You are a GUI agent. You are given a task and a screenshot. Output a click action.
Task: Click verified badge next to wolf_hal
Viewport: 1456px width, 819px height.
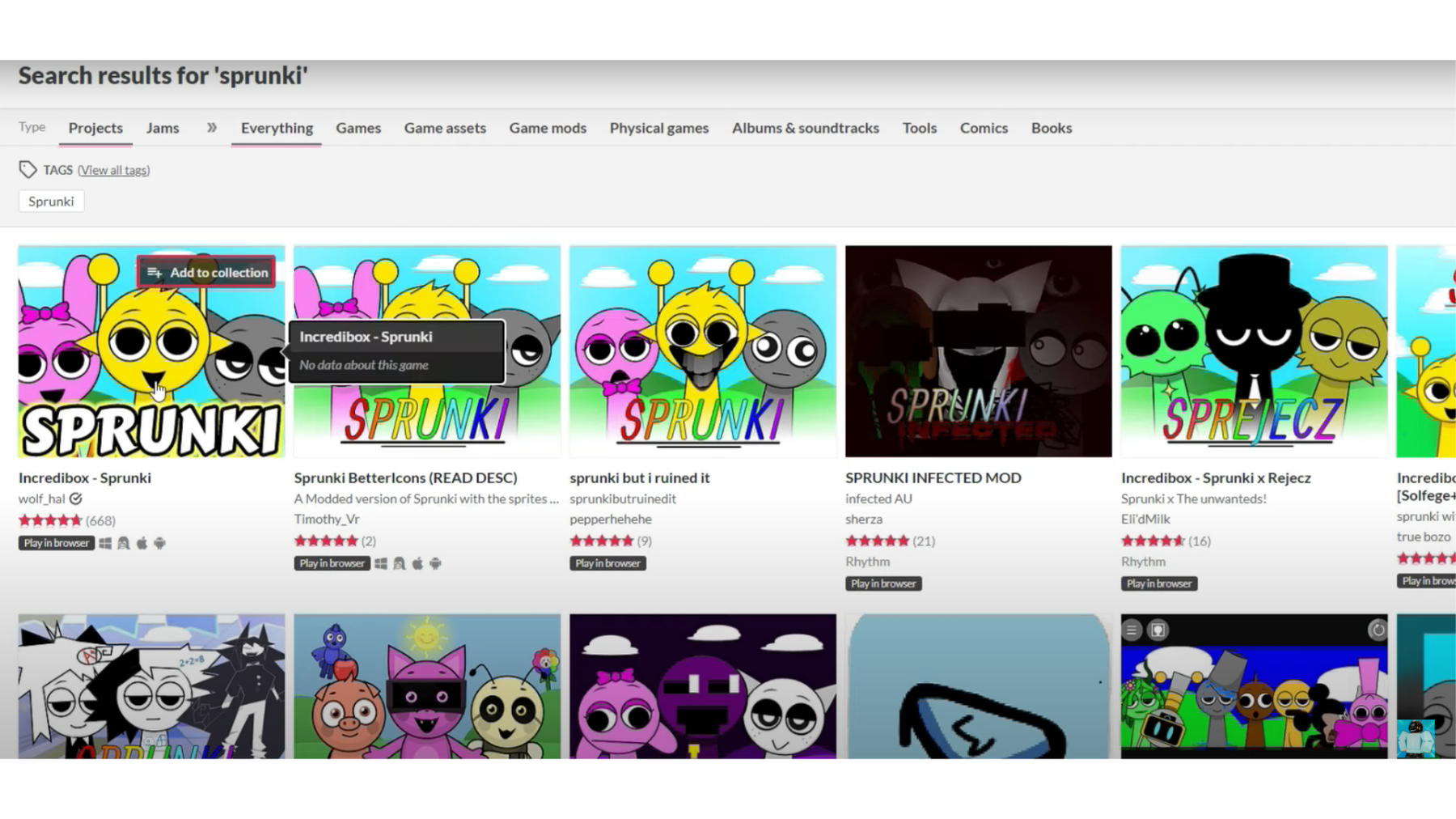(76, 499)
